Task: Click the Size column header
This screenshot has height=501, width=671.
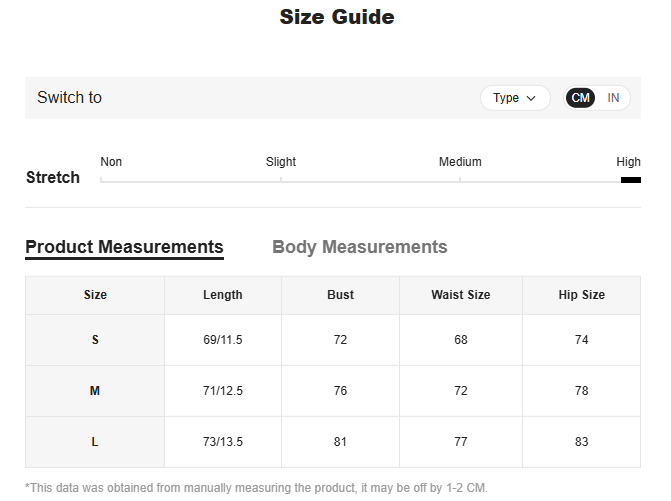Action: point(95,295)
